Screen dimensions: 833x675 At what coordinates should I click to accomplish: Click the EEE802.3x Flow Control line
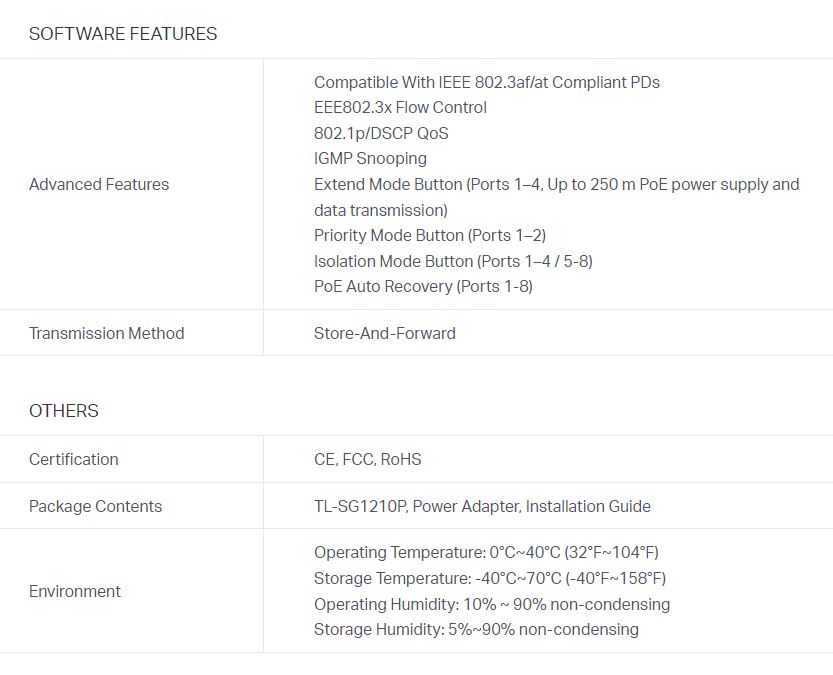click(x=400, y=107)
